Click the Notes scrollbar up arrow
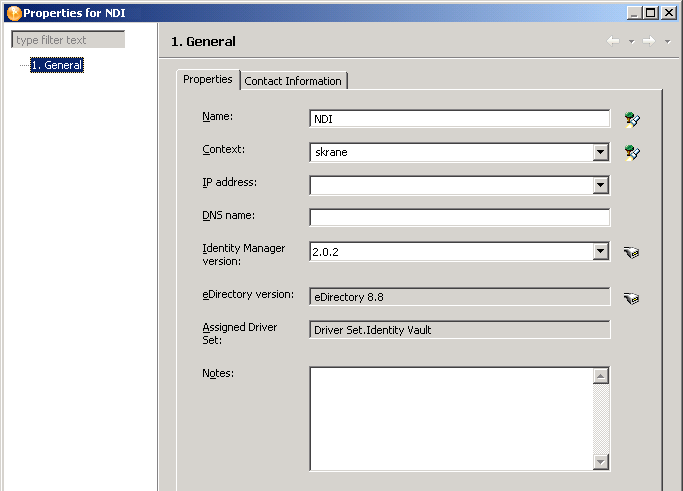The image size is (683, 491). click(601, 376)
